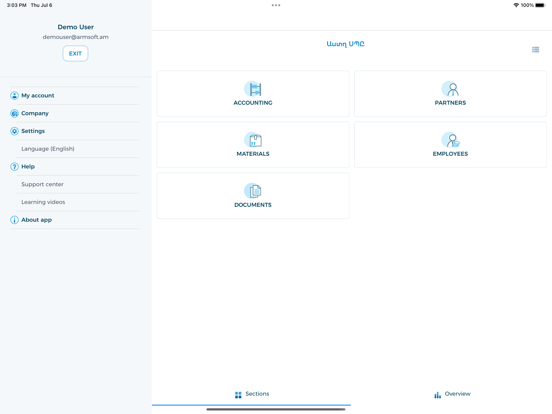
Task: Click the PARTNERS label
Action: click(450, 103)
